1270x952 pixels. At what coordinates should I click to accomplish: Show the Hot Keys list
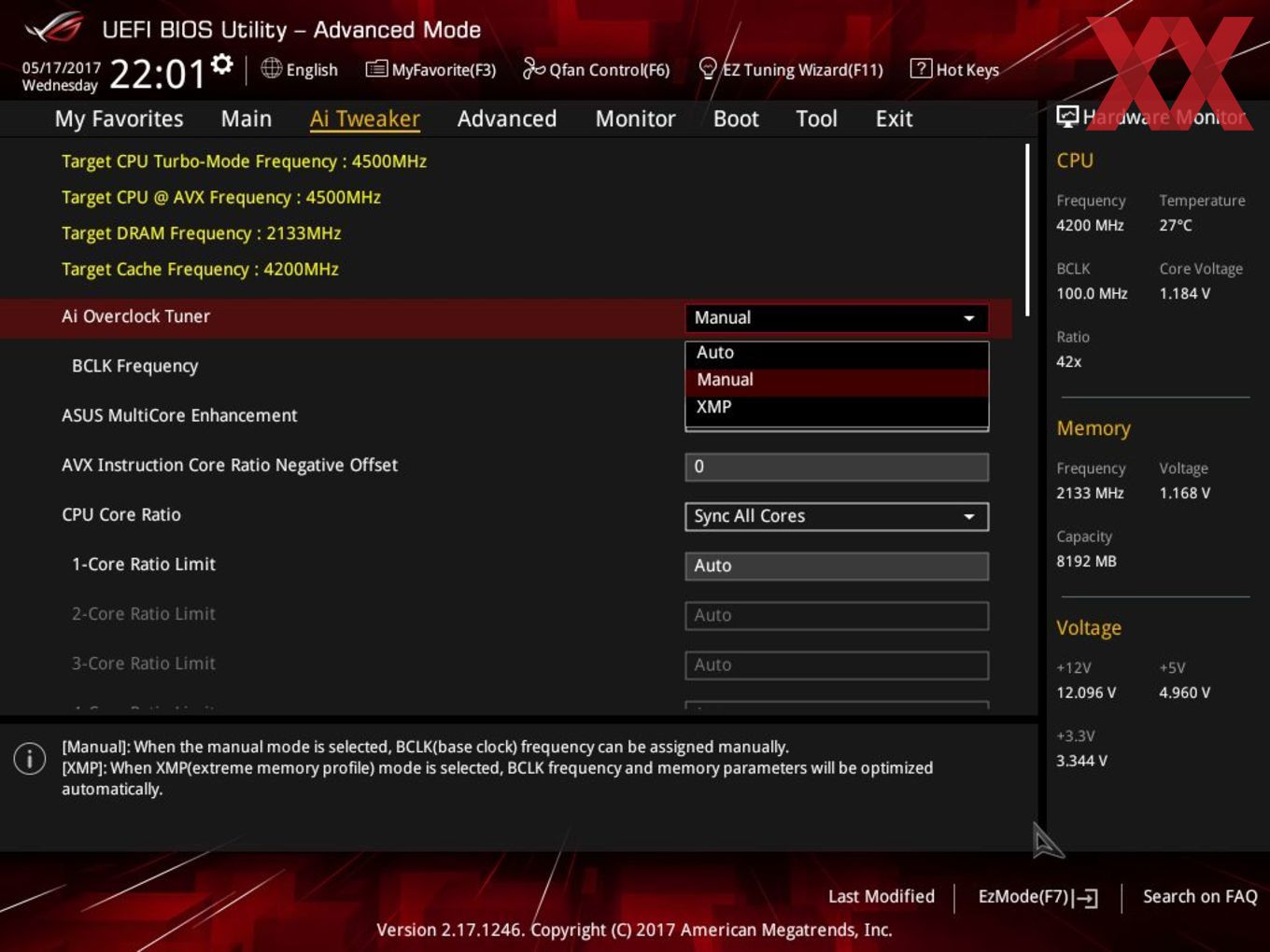pyautogui.click(x=967, y=70)
